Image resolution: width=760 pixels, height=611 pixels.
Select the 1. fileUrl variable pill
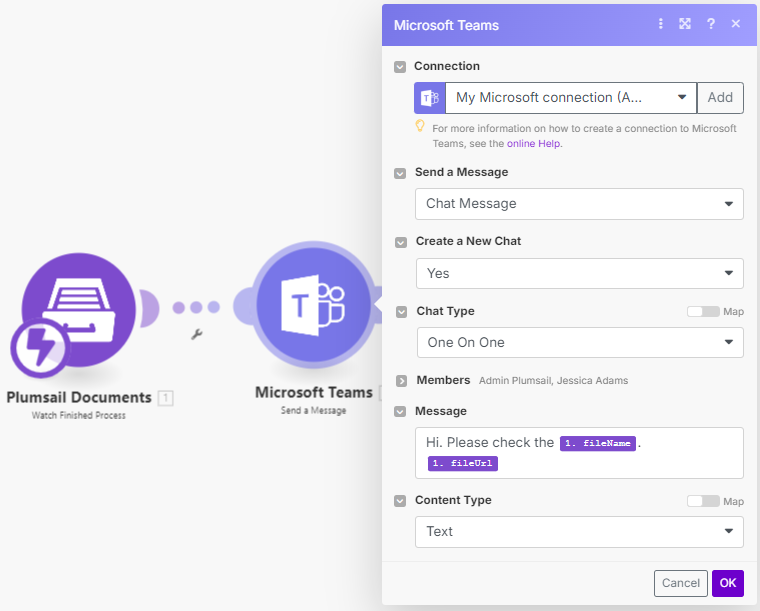(462, 463)
